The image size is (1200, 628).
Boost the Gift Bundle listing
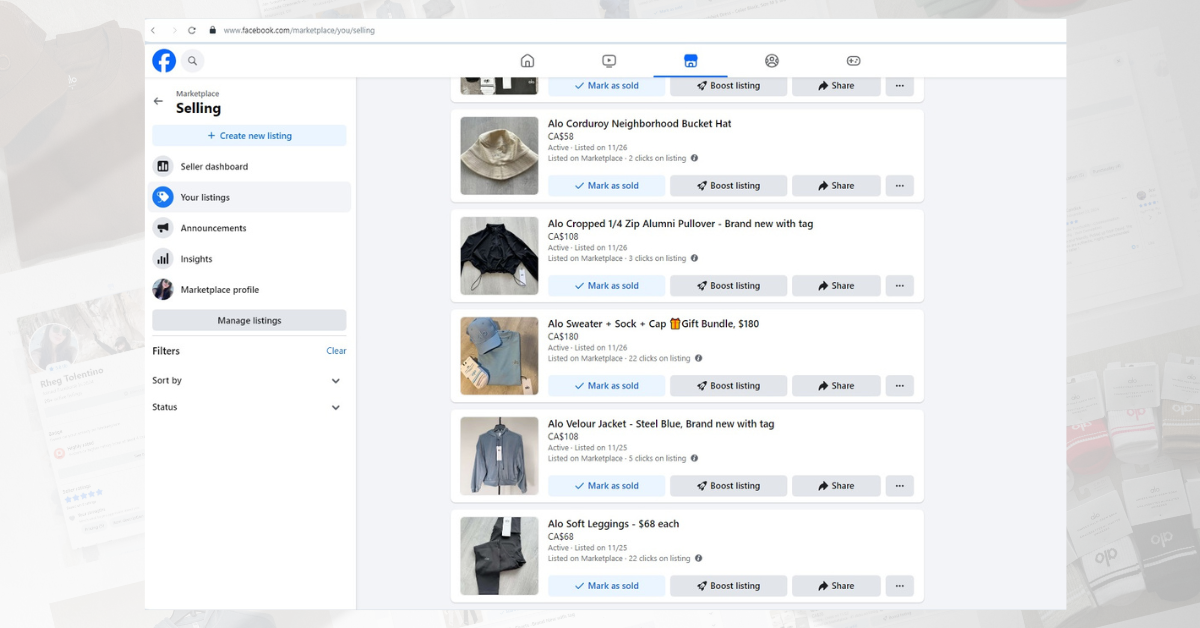pos(728,386)
